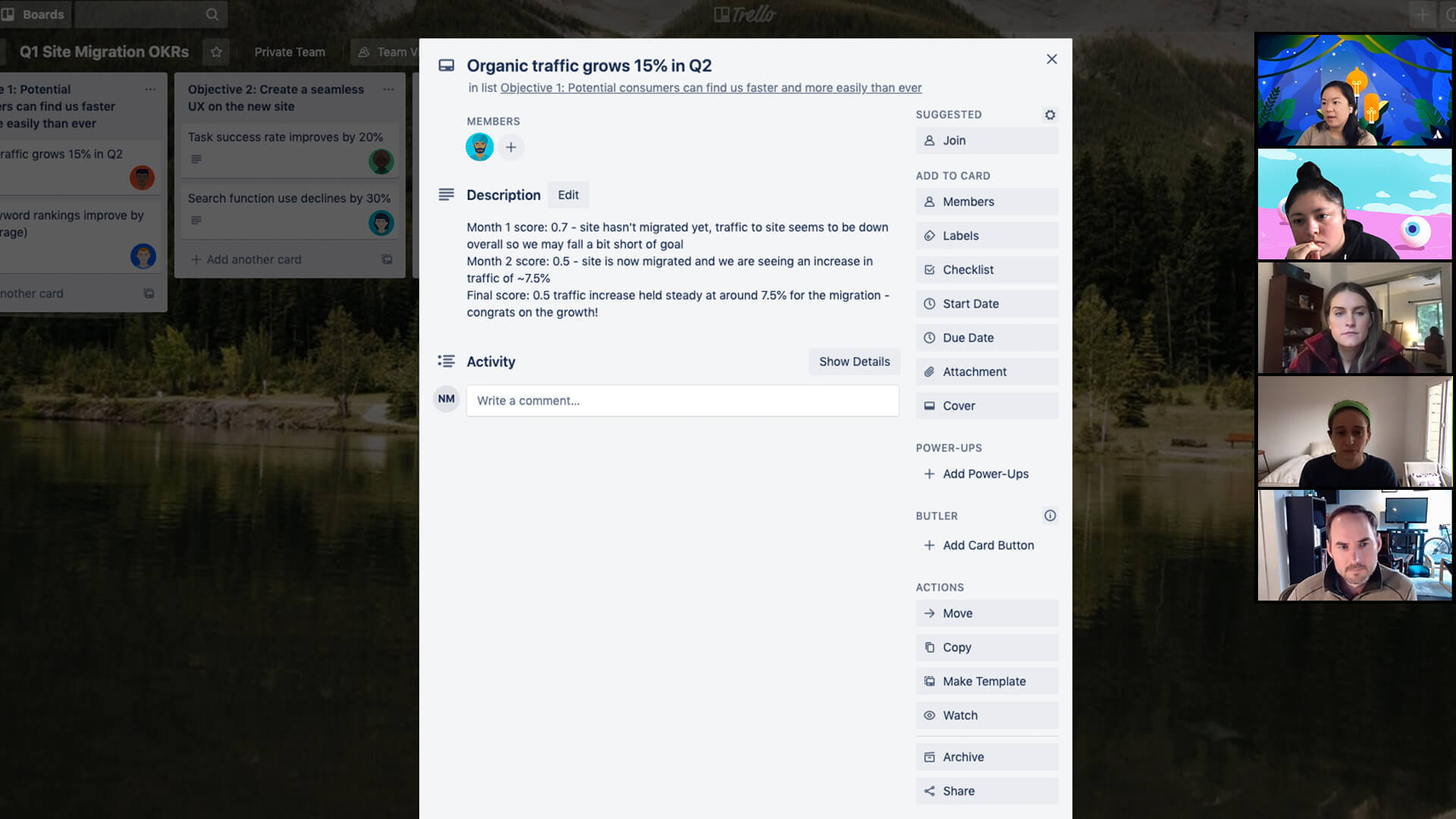Click the gear settings icon top-right
The image size is (1456, 819).
click(1050, 114)
